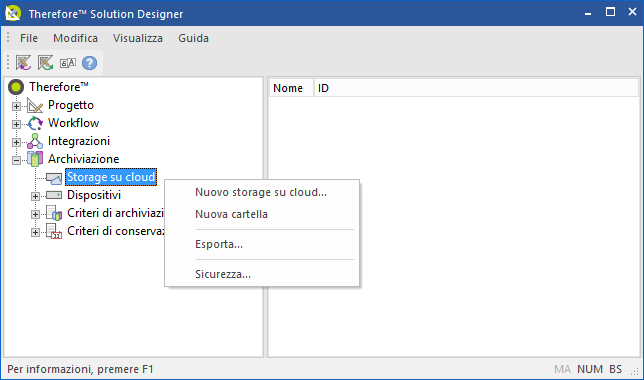Click the second toolbar icon with green arrow
This screenshot has width=644, height=380.
tap(46, 63)
